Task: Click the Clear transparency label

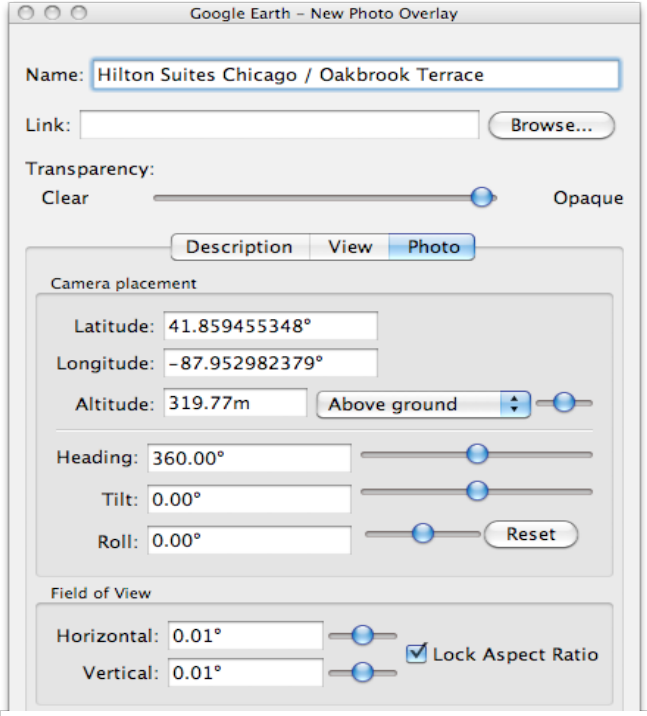Action: [65, 198]
